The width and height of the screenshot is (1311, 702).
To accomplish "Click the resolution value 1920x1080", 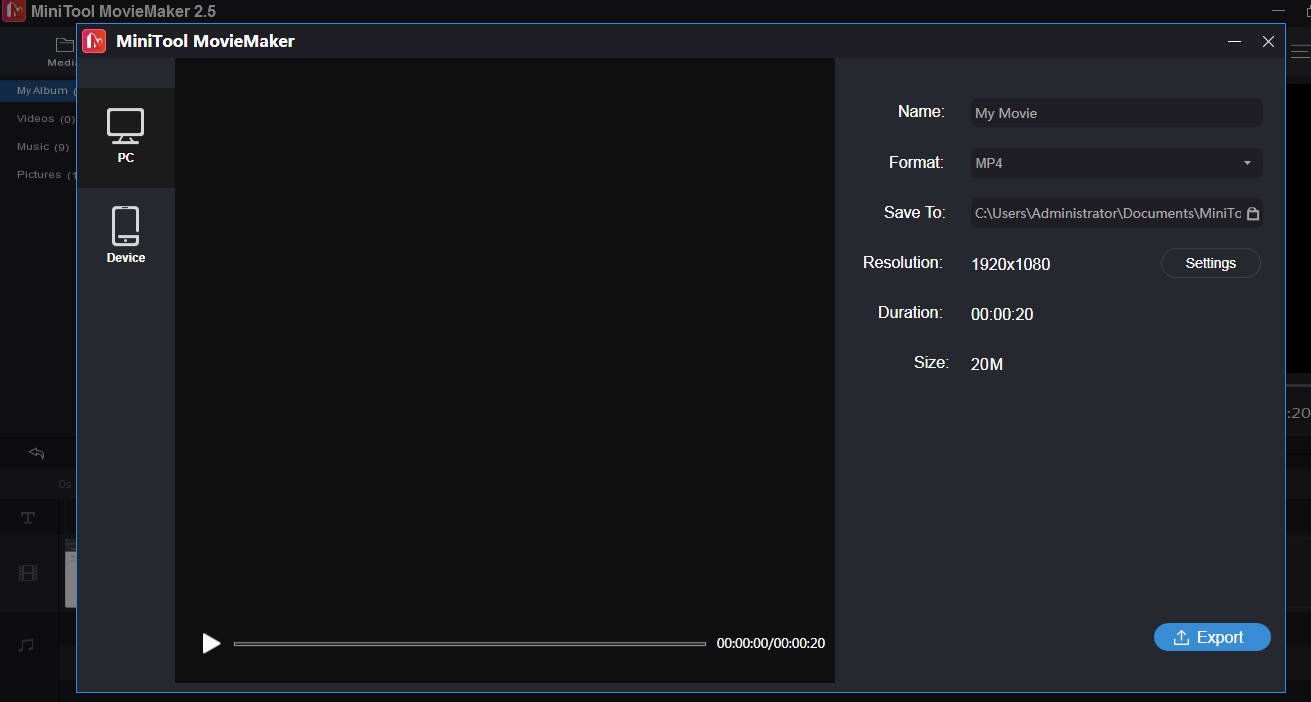I will tap(1010, 264).
